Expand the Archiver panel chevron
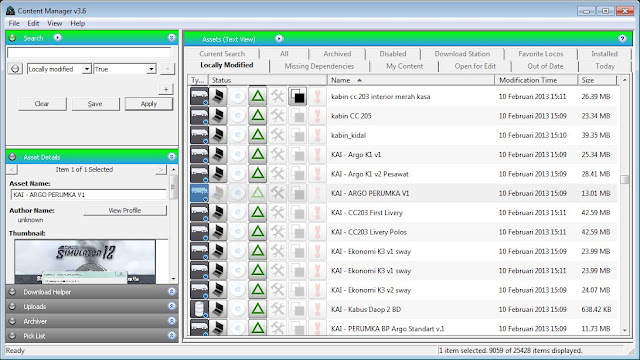 [x=171, y=321]
